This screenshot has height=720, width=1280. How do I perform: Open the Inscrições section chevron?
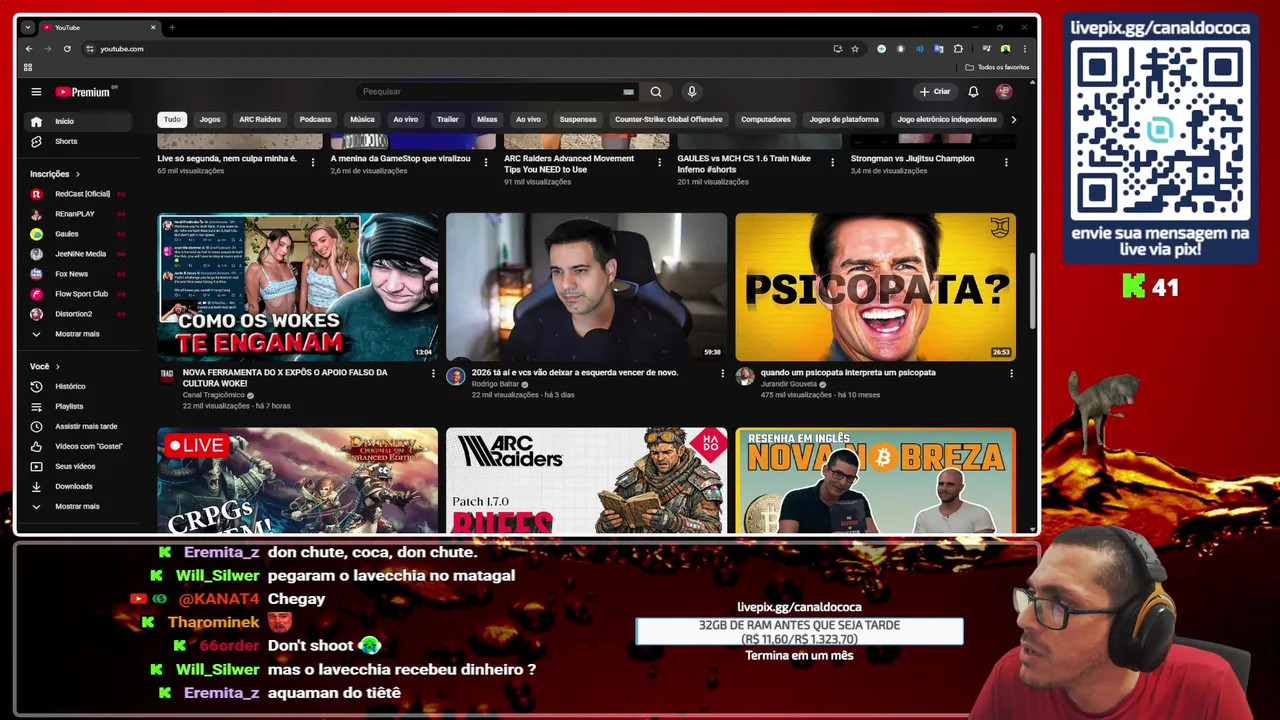pyautogui.click(x=78, y=174)
